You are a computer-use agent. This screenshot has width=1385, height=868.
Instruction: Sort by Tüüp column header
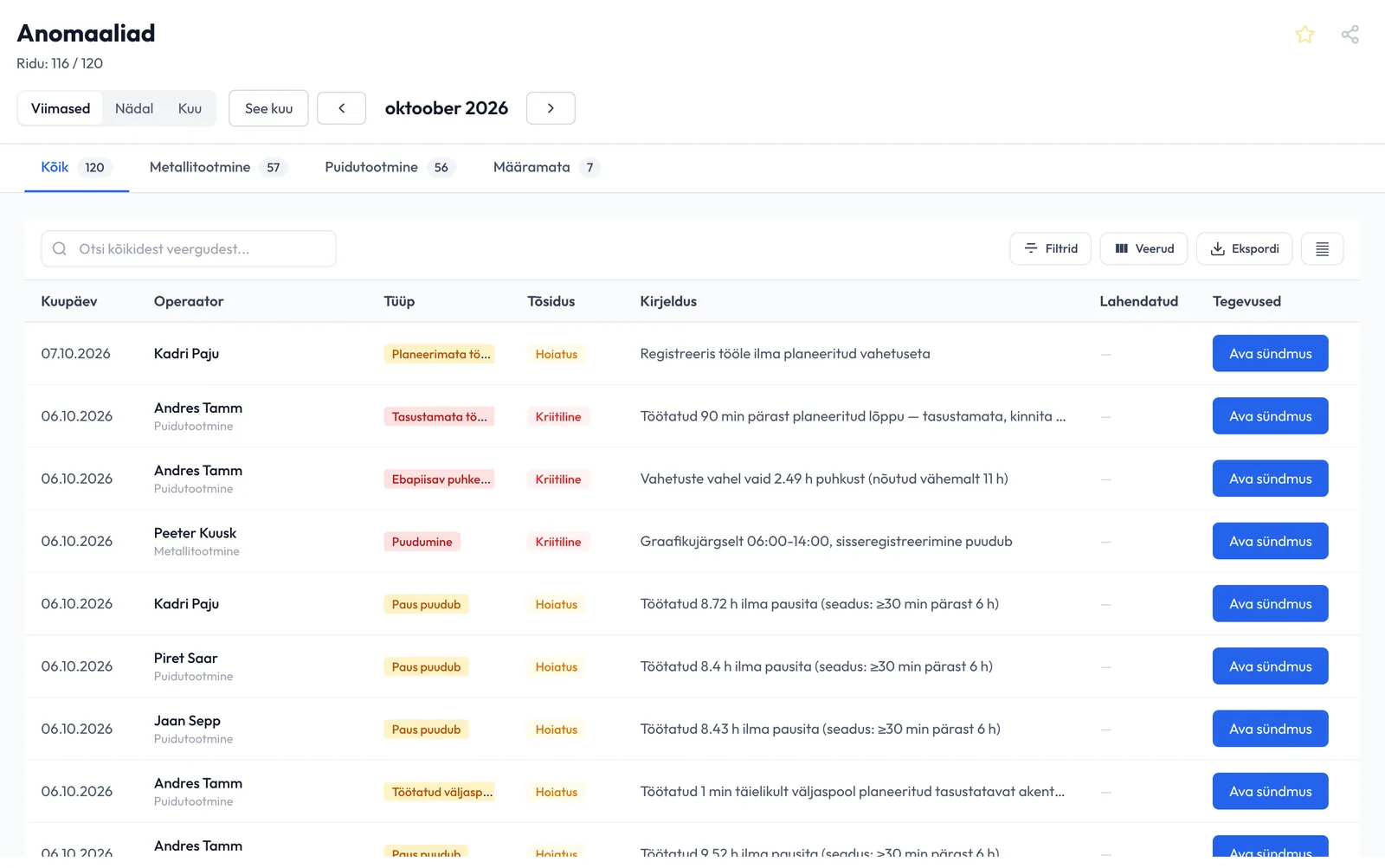pyautogui.click(x=399, y=301)
